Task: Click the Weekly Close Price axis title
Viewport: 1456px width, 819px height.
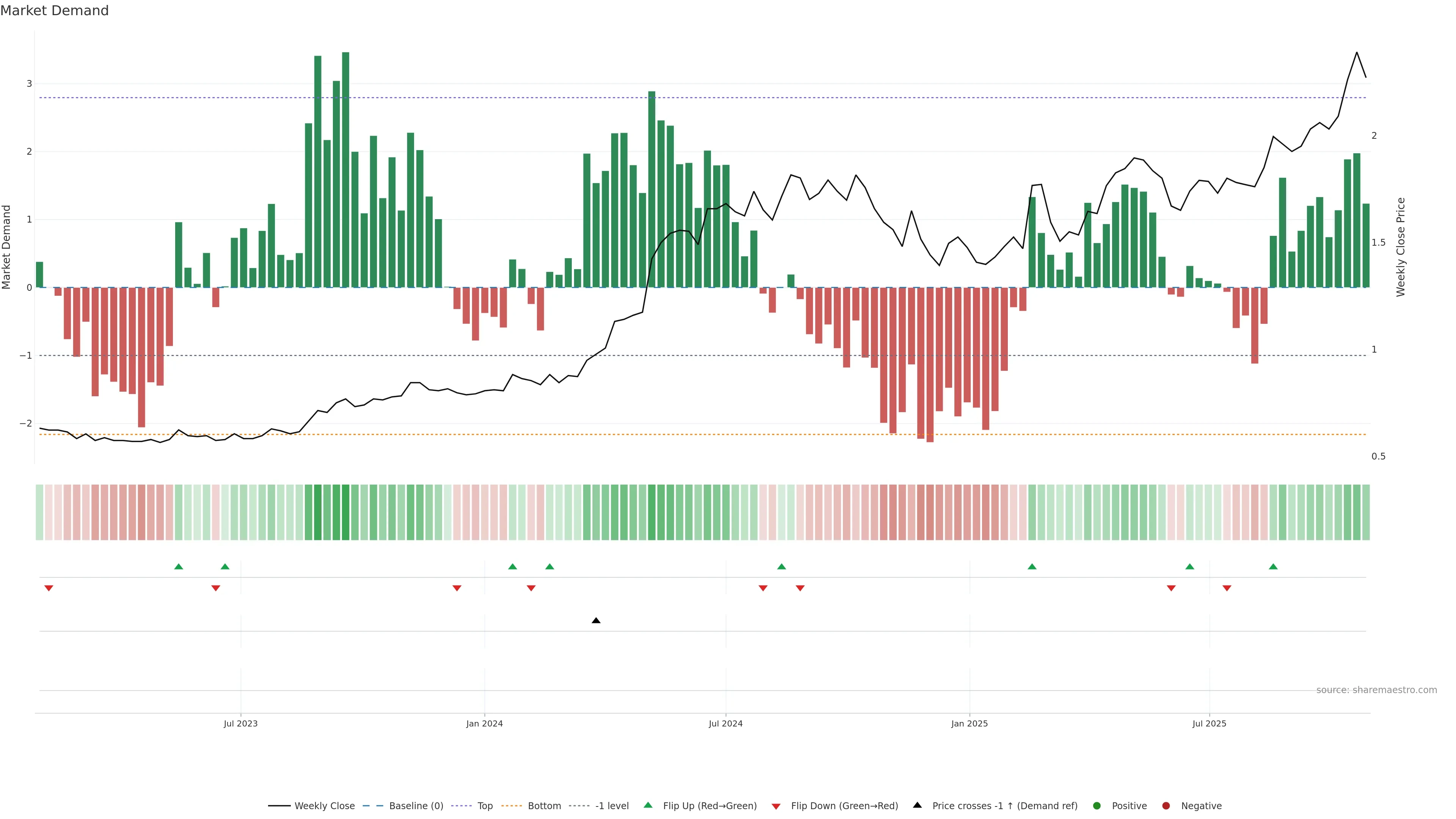Action: click(1401, 247)
